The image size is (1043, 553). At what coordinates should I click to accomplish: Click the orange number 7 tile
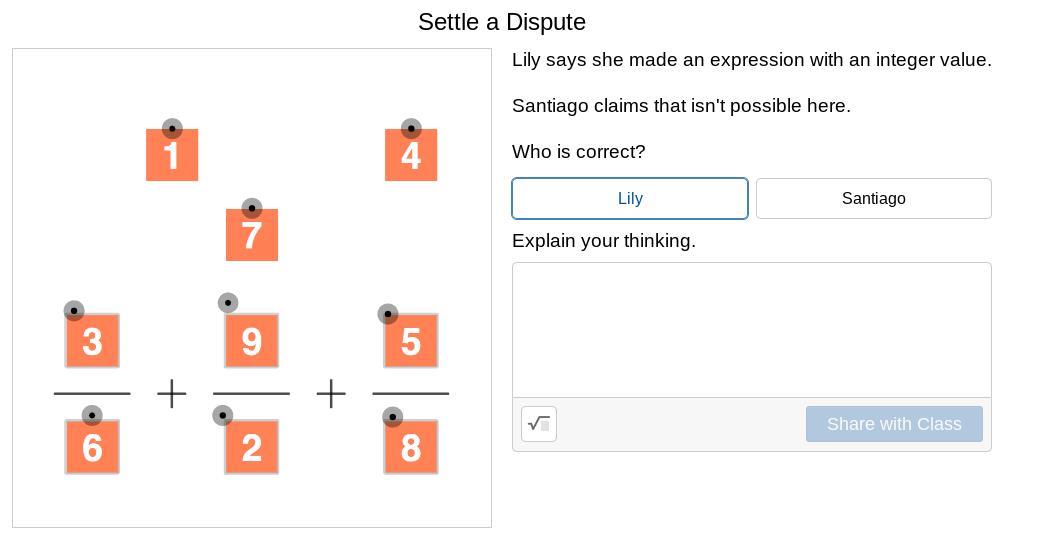(252, 238)
